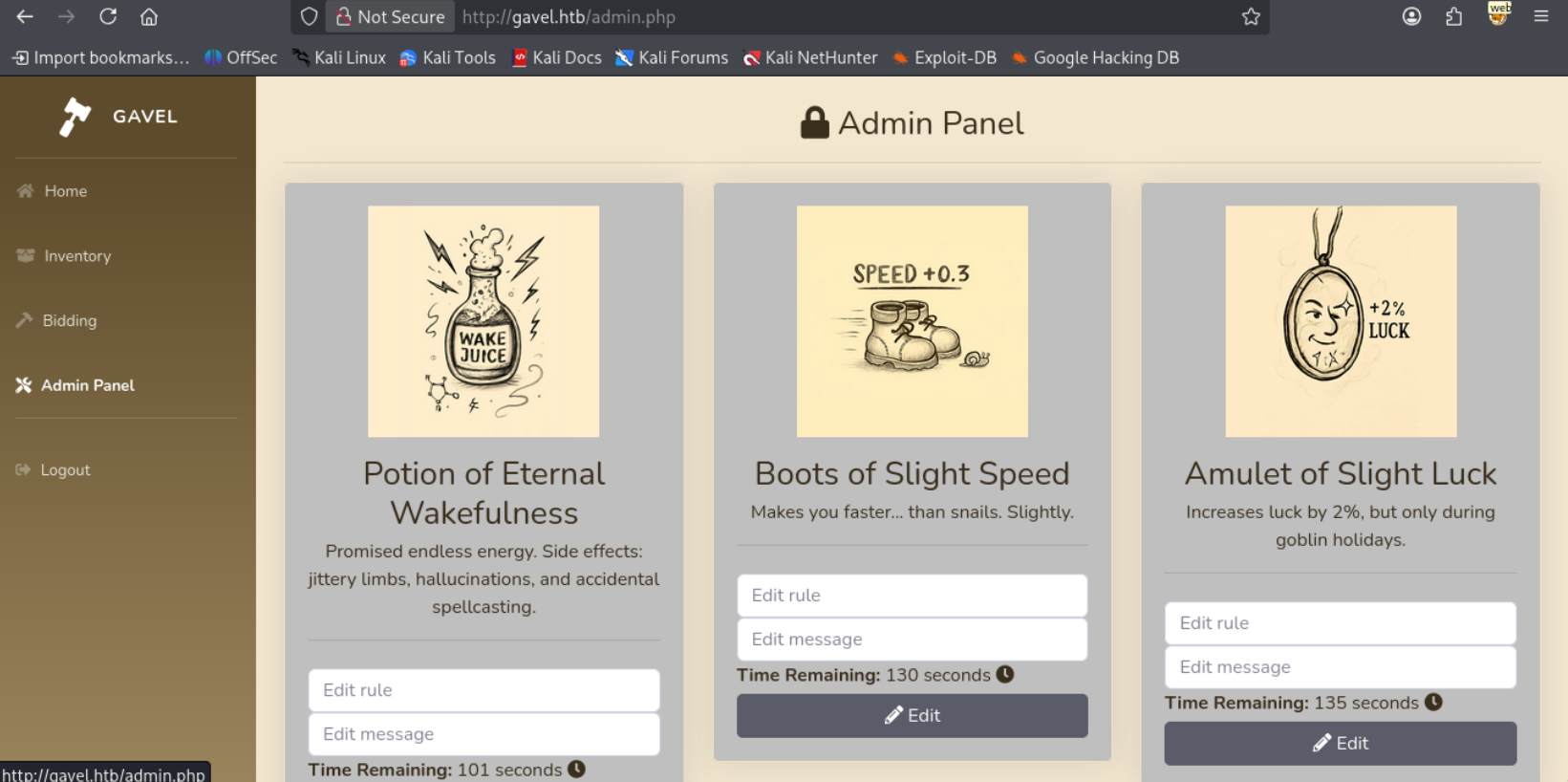Open the Kali Linux bookmark
Viewport: 1568px width, 782px height.
coord(339,57)
